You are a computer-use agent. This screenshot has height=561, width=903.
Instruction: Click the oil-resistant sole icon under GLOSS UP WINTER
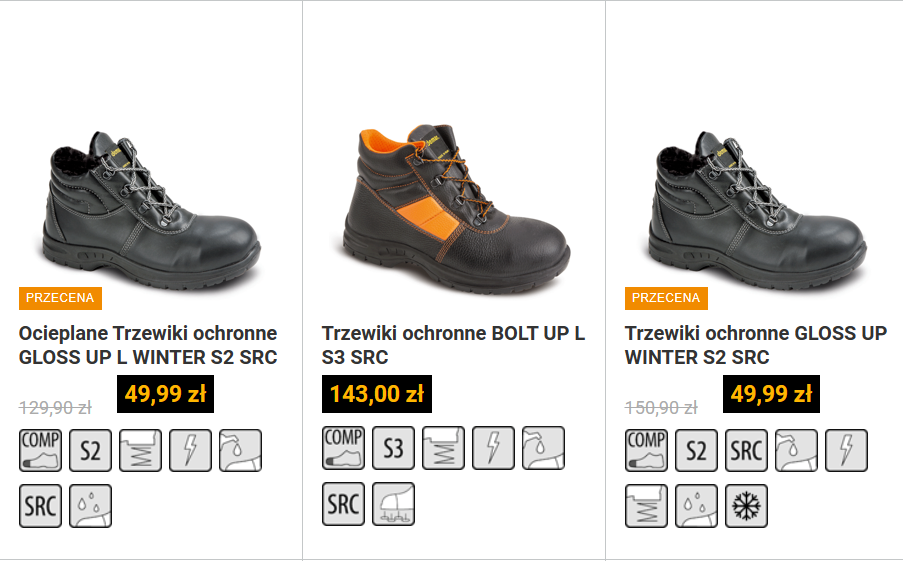[796, 450]
